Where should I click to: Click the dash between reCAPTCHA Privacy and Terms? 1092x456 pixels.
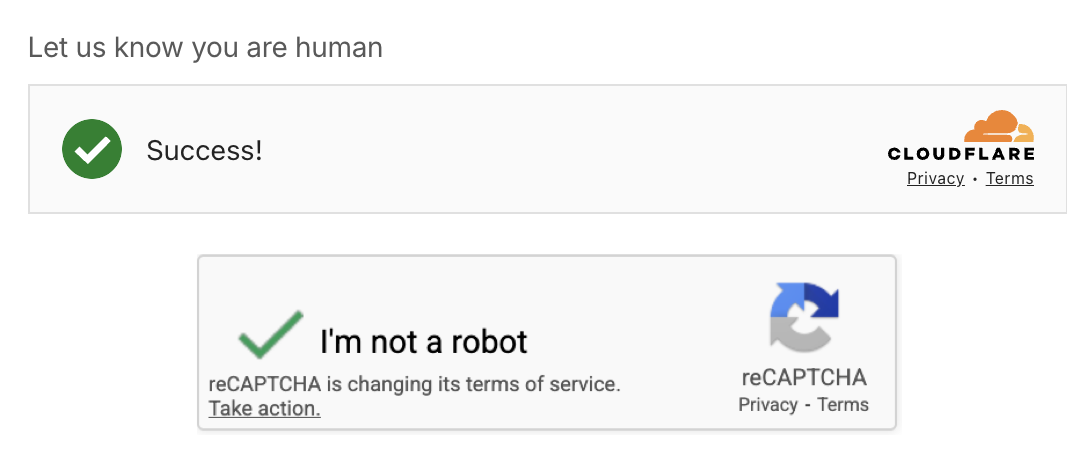pos(807,405)
